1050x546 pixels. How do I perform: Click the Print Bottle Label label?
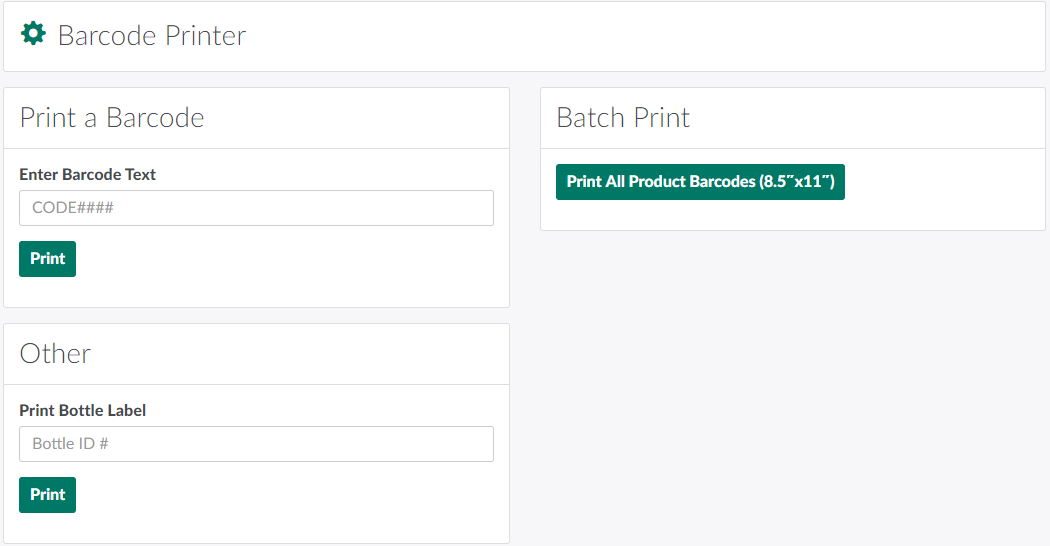(83, 410)
